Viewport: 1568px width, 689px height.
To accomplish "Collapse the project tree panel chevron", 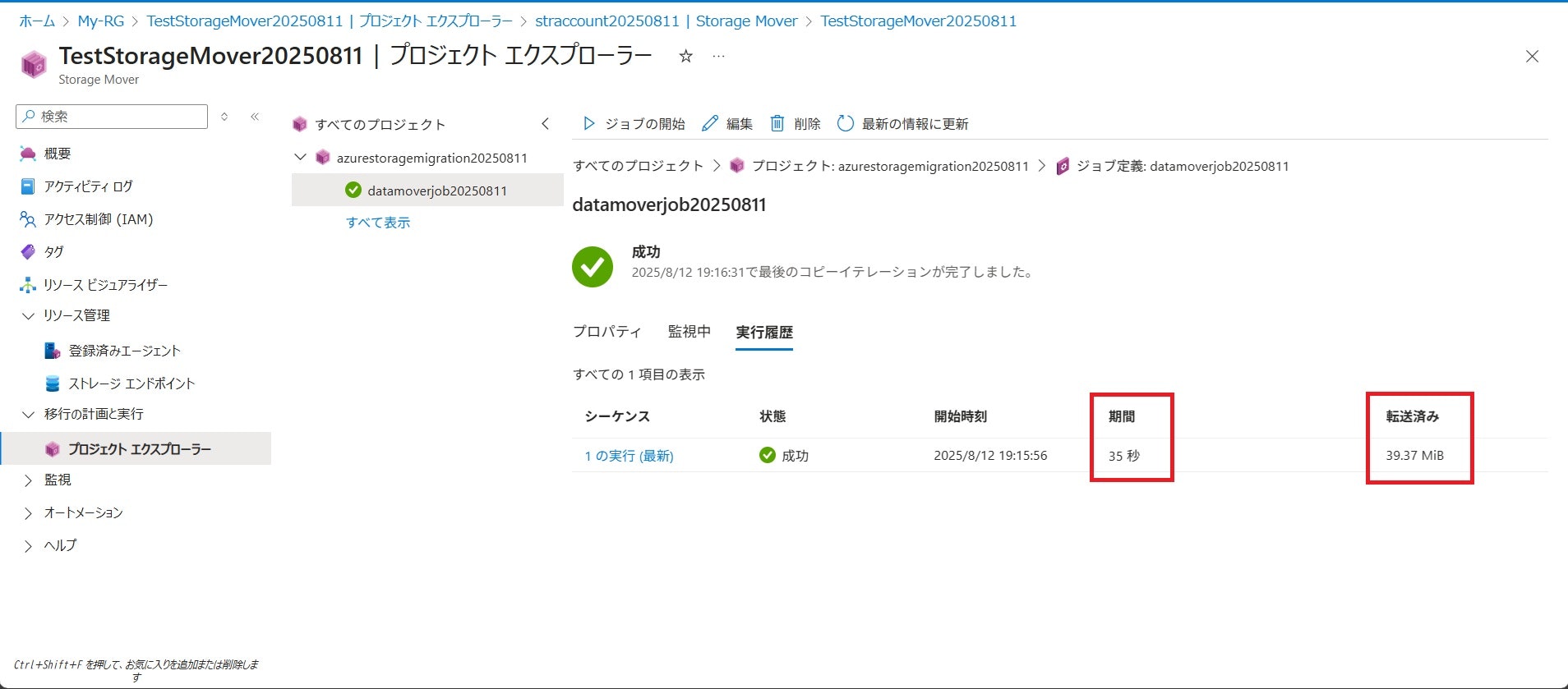I will (x=545, y=124).
